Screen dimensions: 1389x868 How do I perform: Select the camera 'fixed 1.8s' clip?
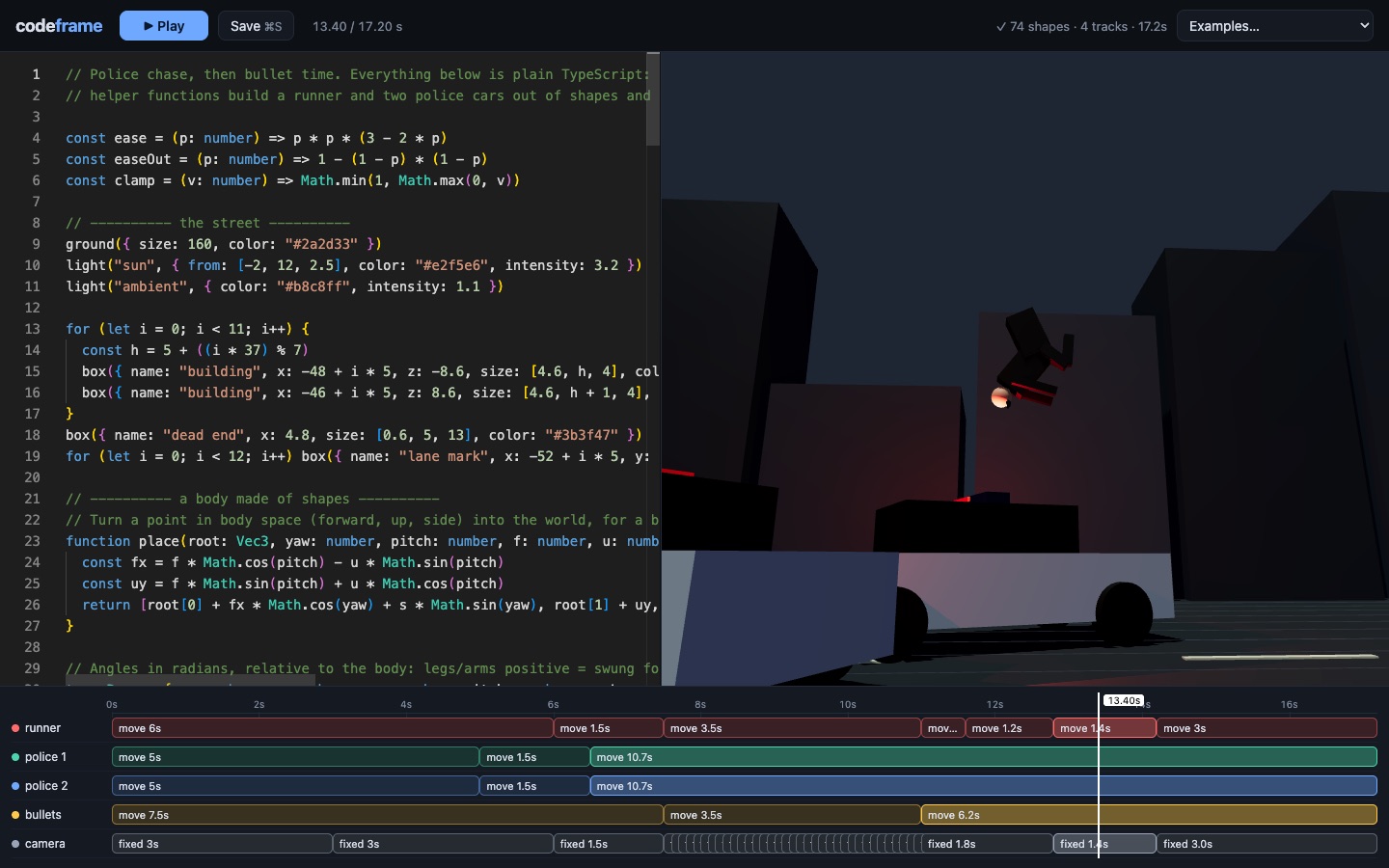tap(987, 844)
